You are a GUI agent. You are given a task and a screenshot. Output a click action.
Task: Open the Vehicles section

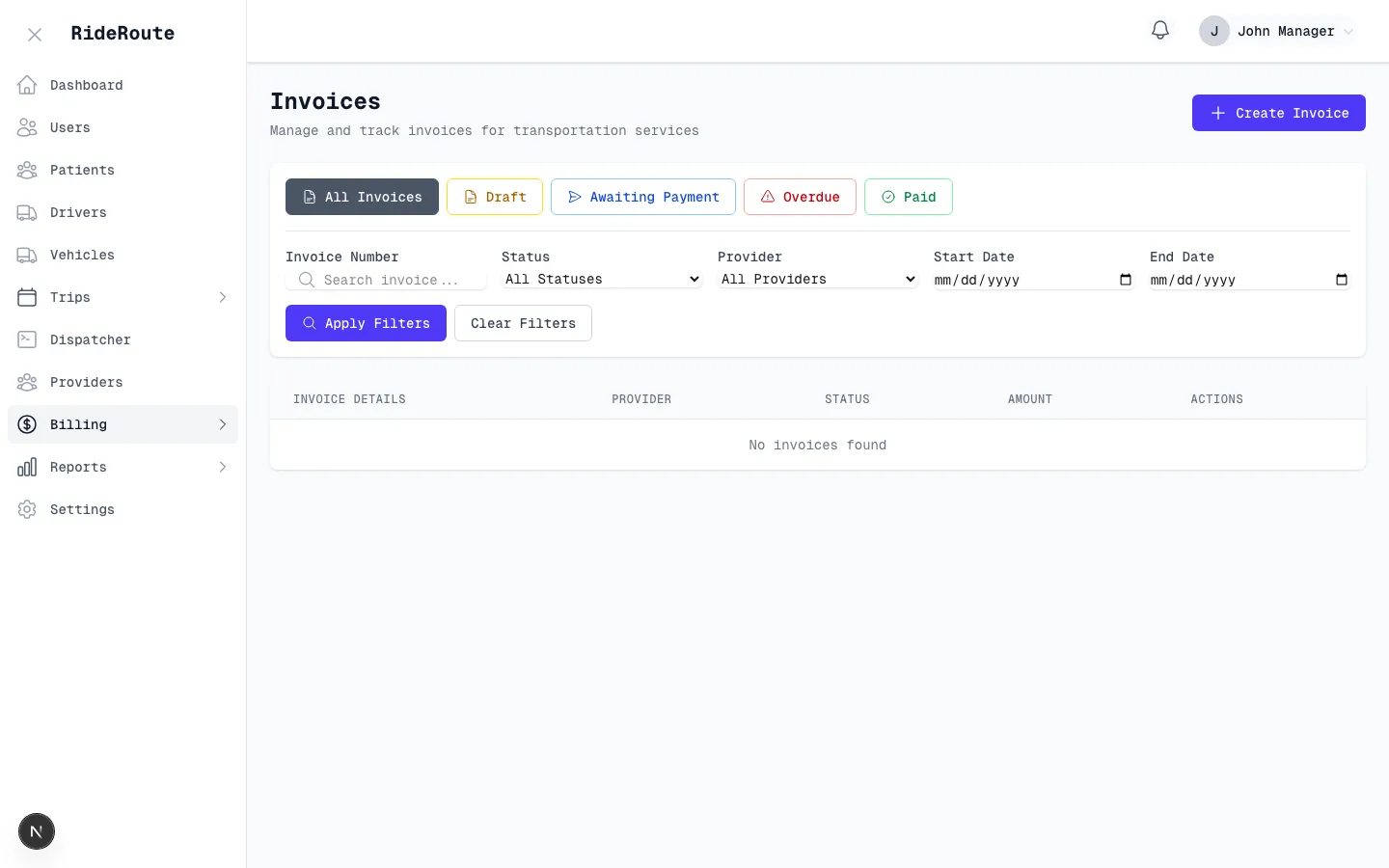123,255
